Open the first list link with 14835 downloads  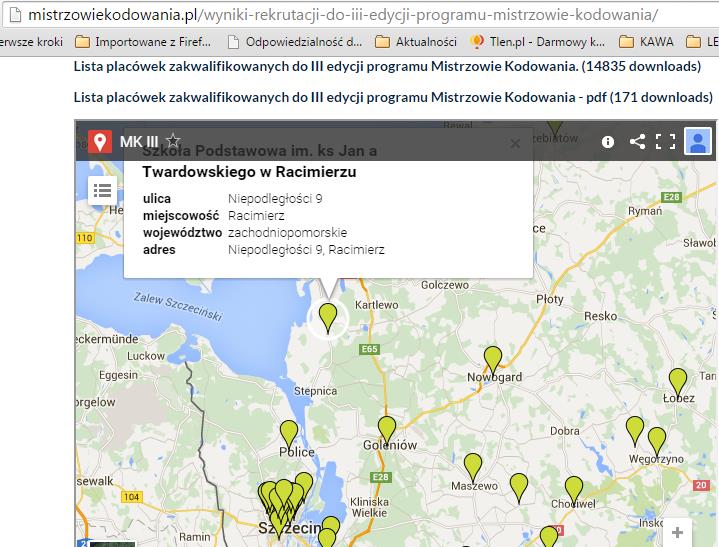coord(387,66)
